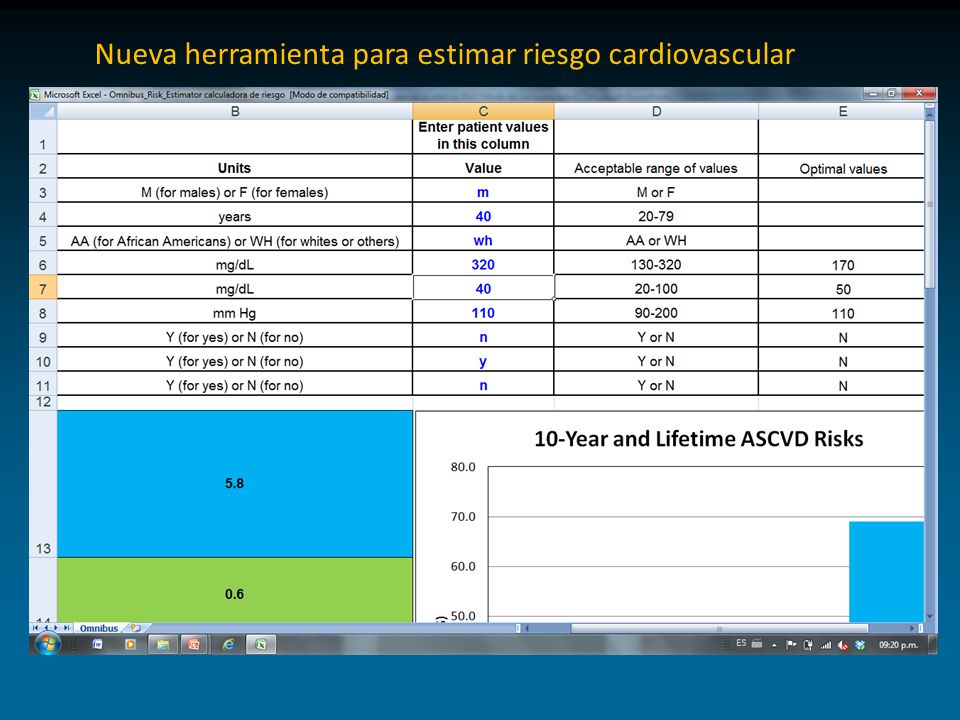Open the red PowerPoint-like taskbar icon

point(195,644)
